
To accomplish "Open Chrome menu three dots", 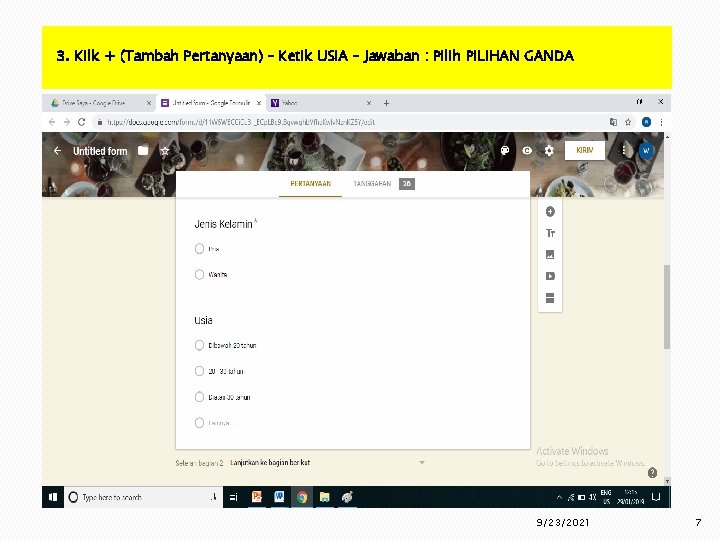I will [x=661, y=122].
